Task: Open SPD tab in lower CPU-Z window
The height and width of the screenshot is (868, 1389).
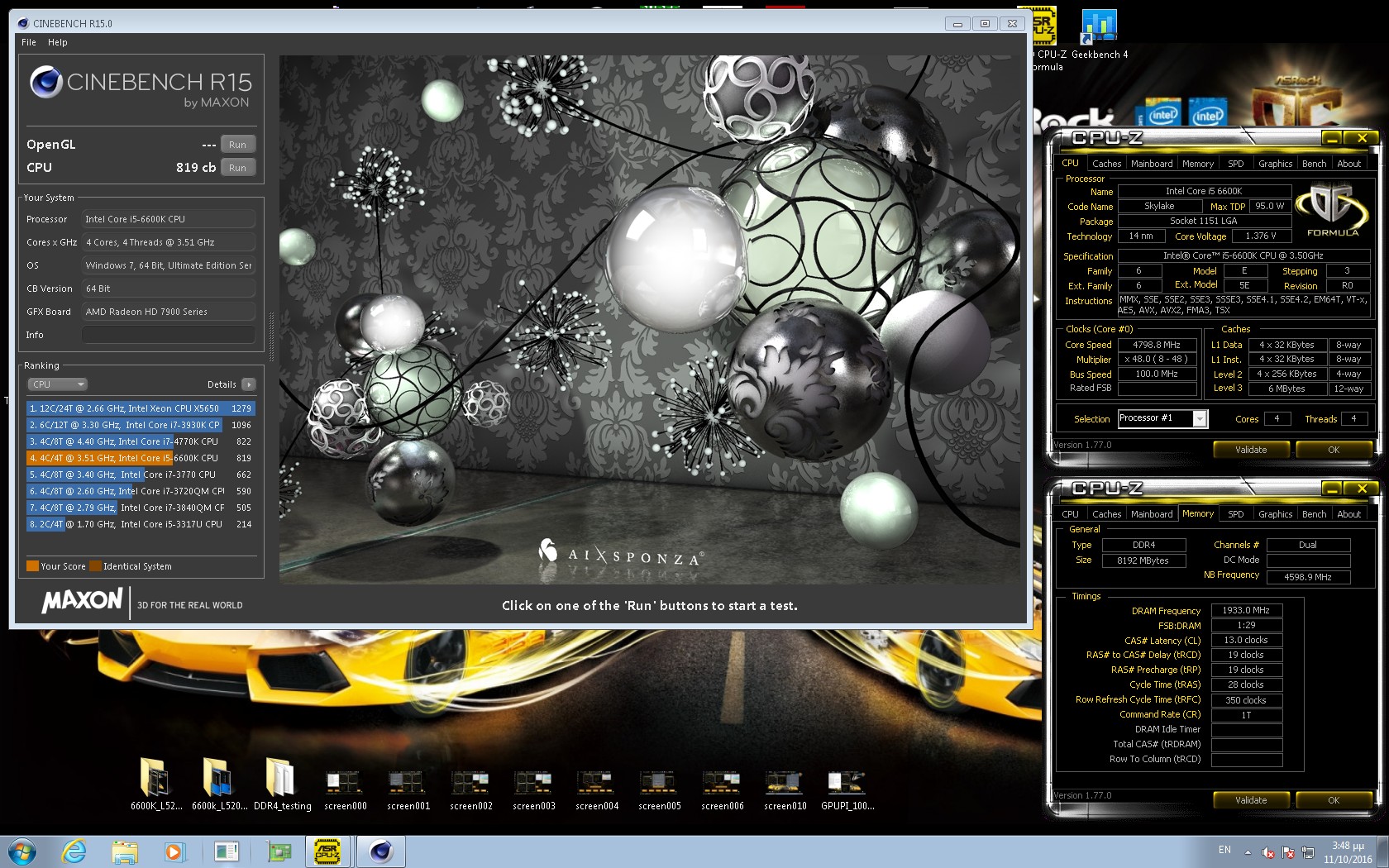Action: [x=1236, y=514]
